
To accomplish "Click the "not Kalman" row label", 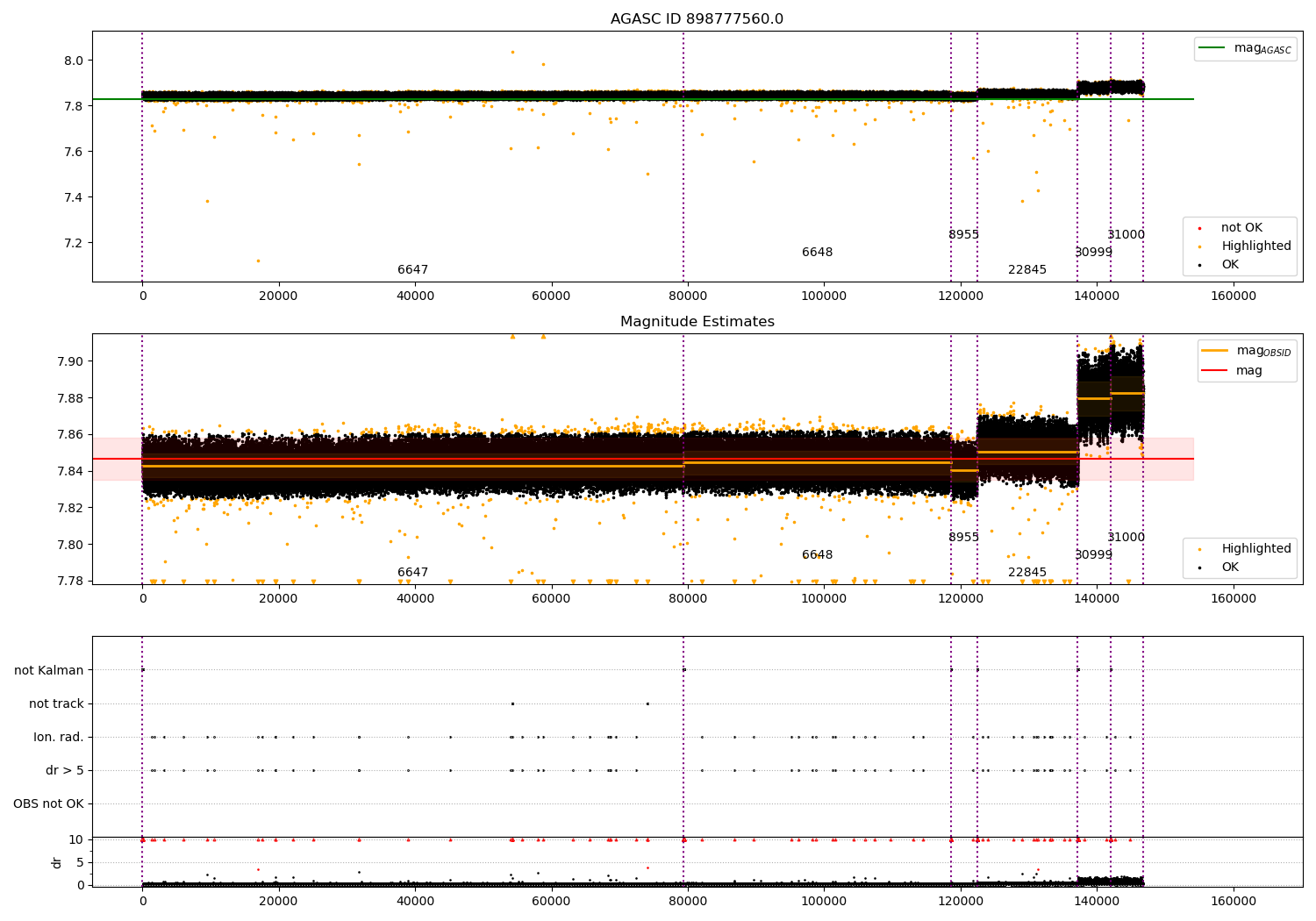I will click(x=49, y=670).
